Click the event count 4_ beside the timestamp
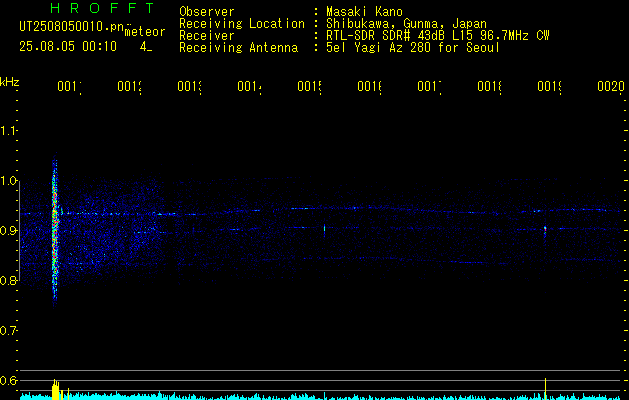Screen dimensions: 629x400 pos(146,47)
